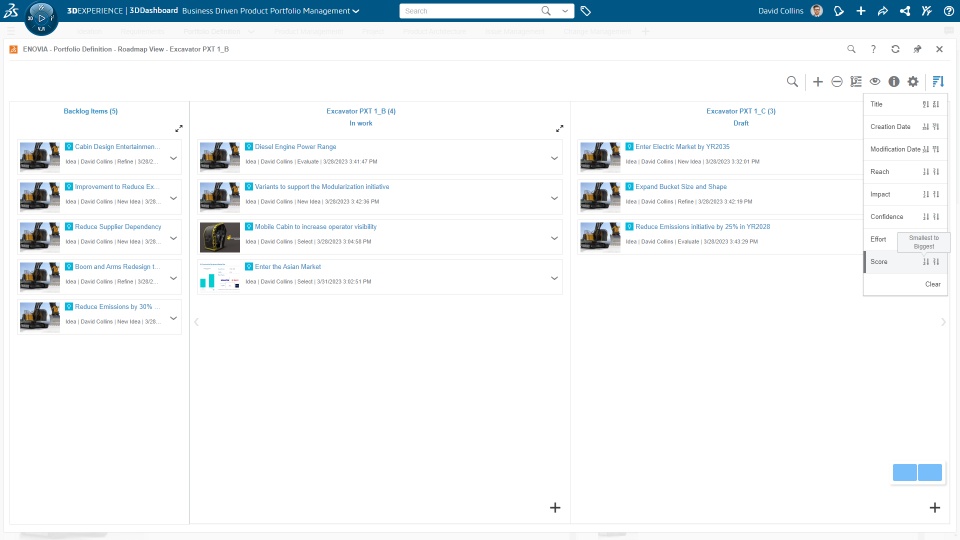The width and height of the screenshot is (960, 540).
Task: Sort Creation Date ascending icon
Action: click(x=926, y=127)
